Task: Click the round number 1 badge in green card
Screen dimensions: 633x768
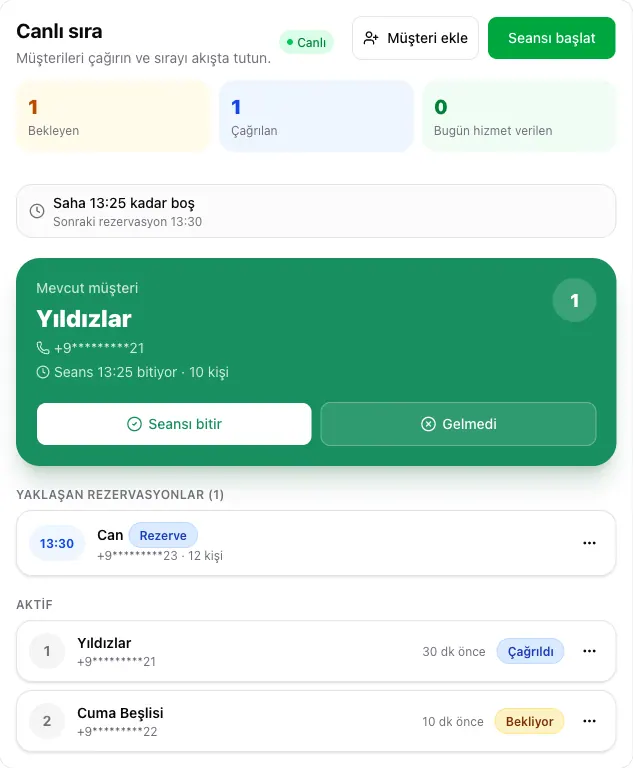Action: click(x=574, y=300)
